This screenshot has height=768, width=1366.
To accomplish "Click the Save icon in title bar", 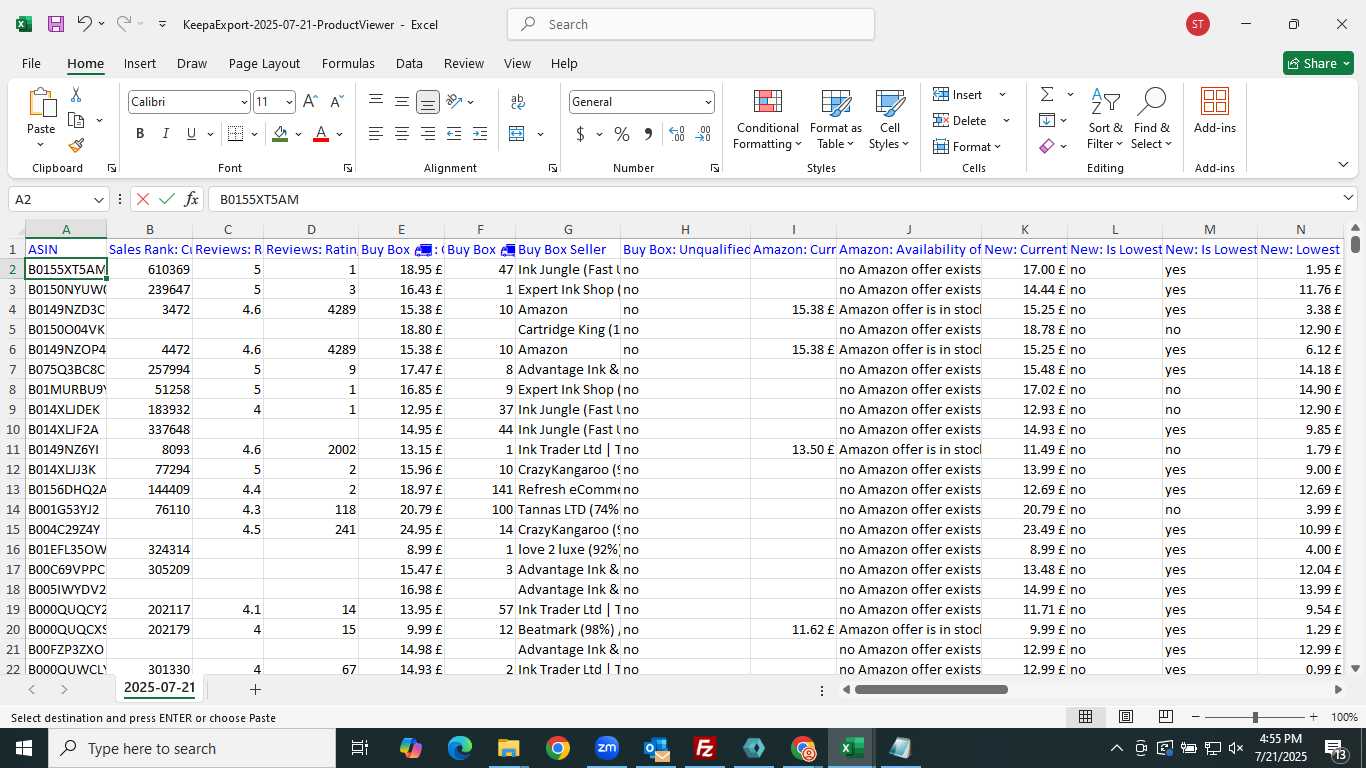I will [56, 24].
